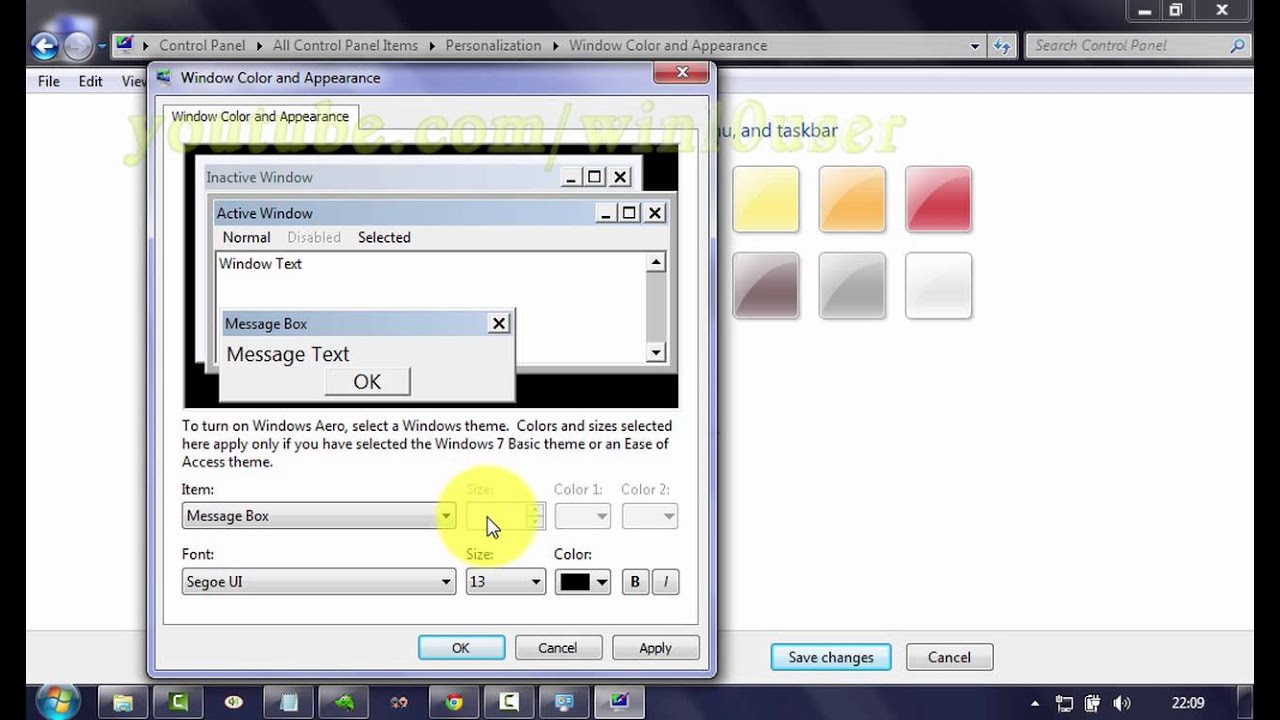
Task: Open the font Size dropdown showing 13
Action: click(x=505, y=581)
